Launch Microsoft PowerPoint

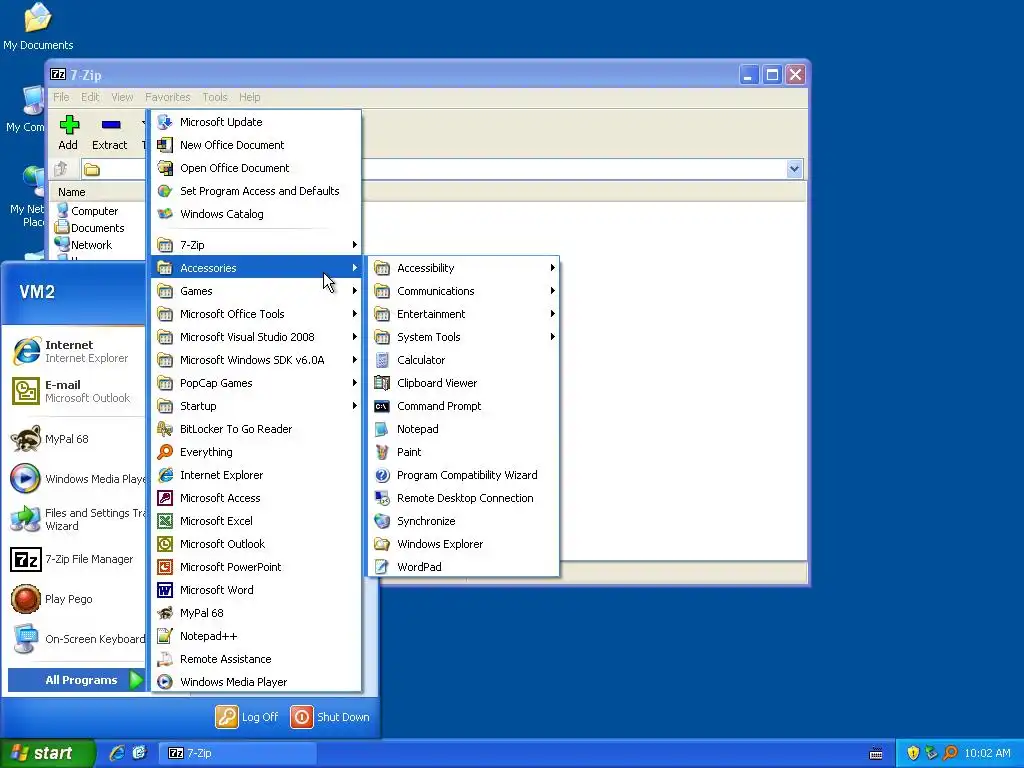(256, 567)
